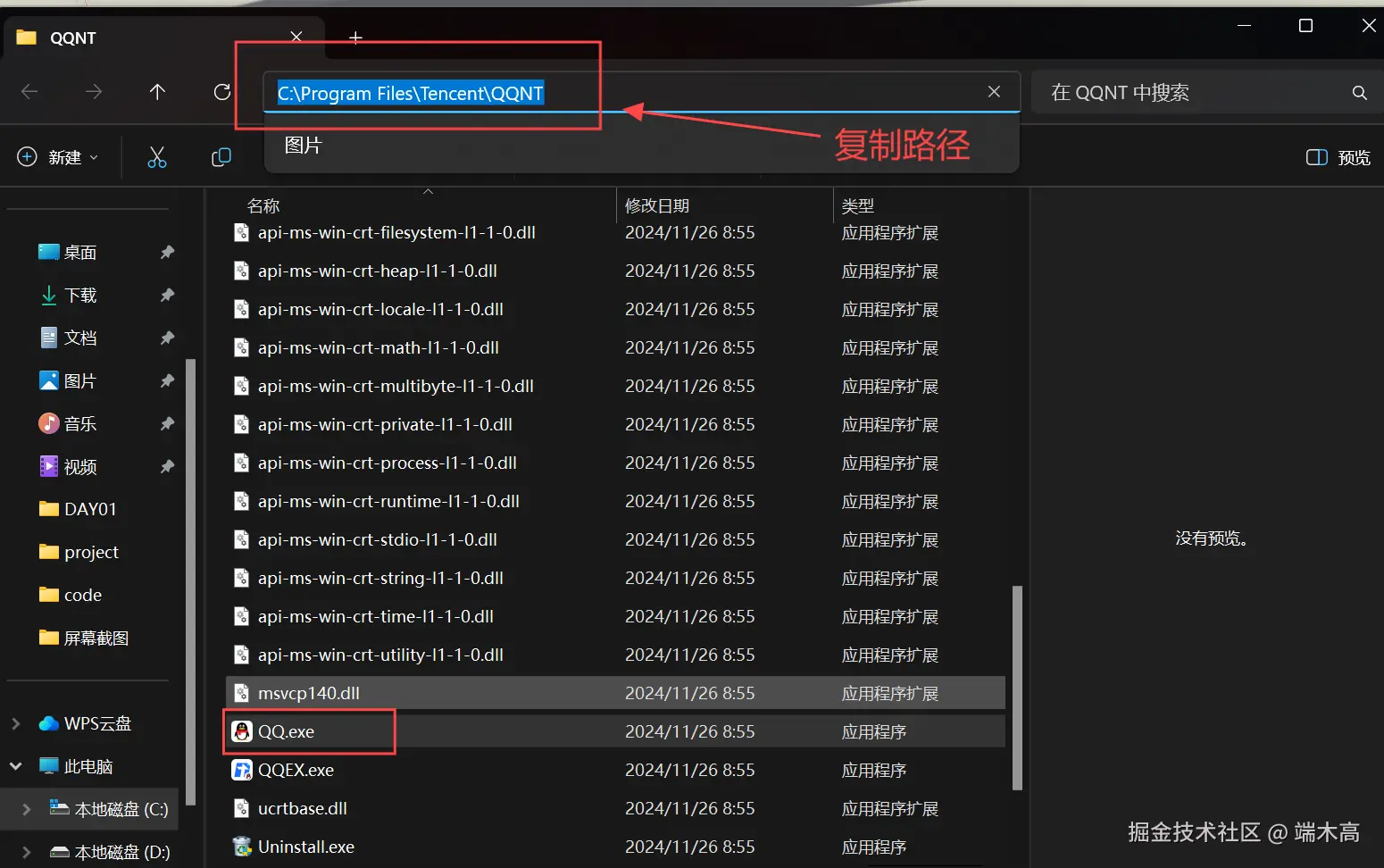The width and height of the screenshot is (1384, 868).
Task: Go up one folder level
Action: pos(158,92)
